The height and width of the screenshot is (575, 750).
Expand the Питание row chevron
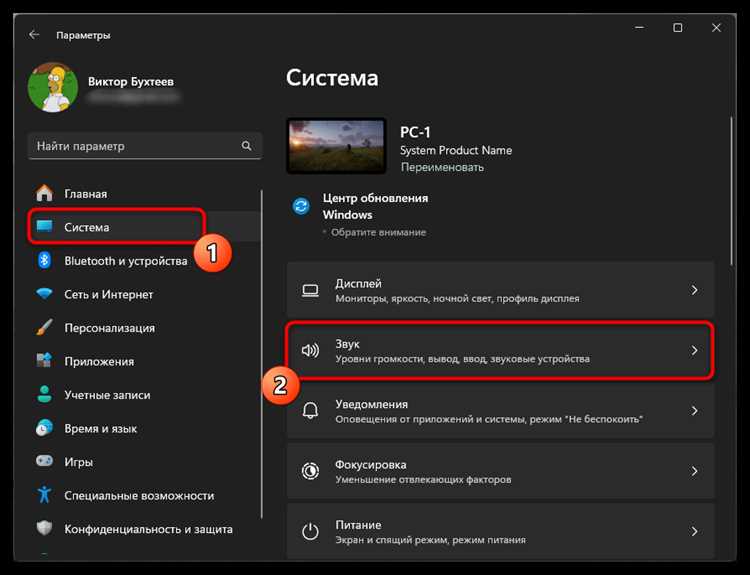[694, 531]
